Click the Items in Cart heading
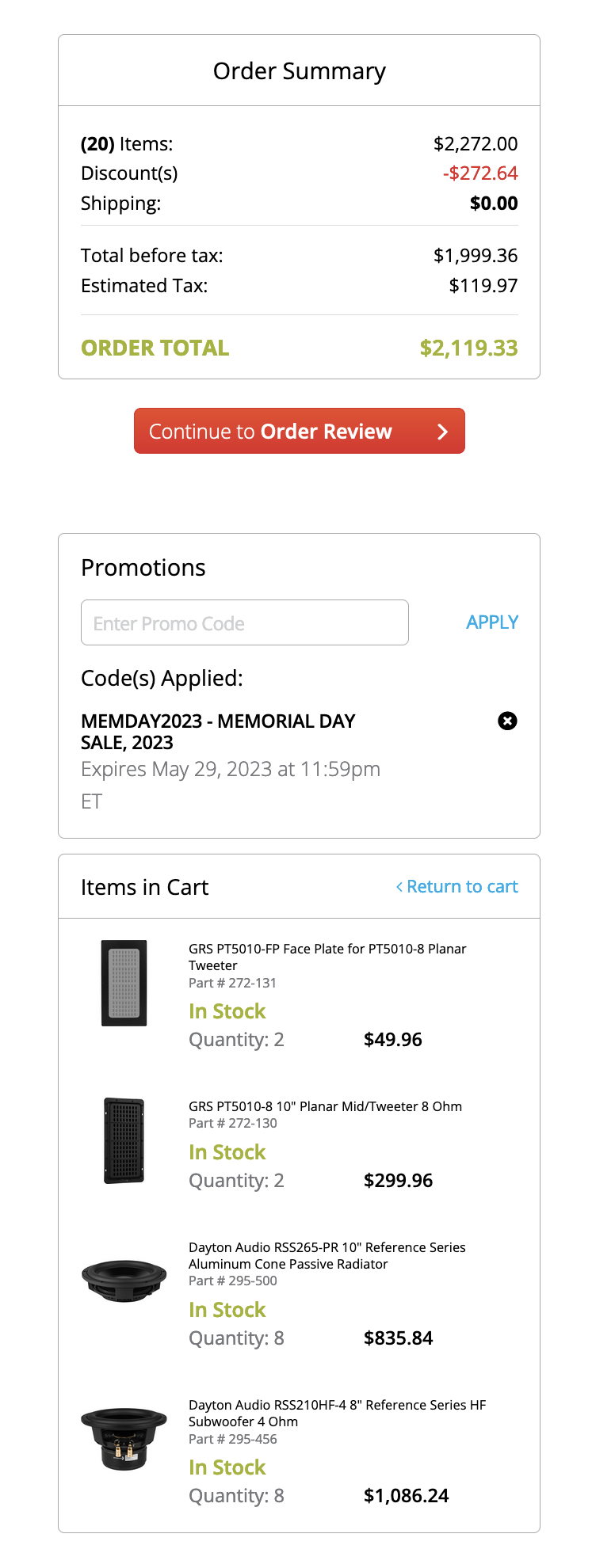615x1568 pixels. [144, 887]
